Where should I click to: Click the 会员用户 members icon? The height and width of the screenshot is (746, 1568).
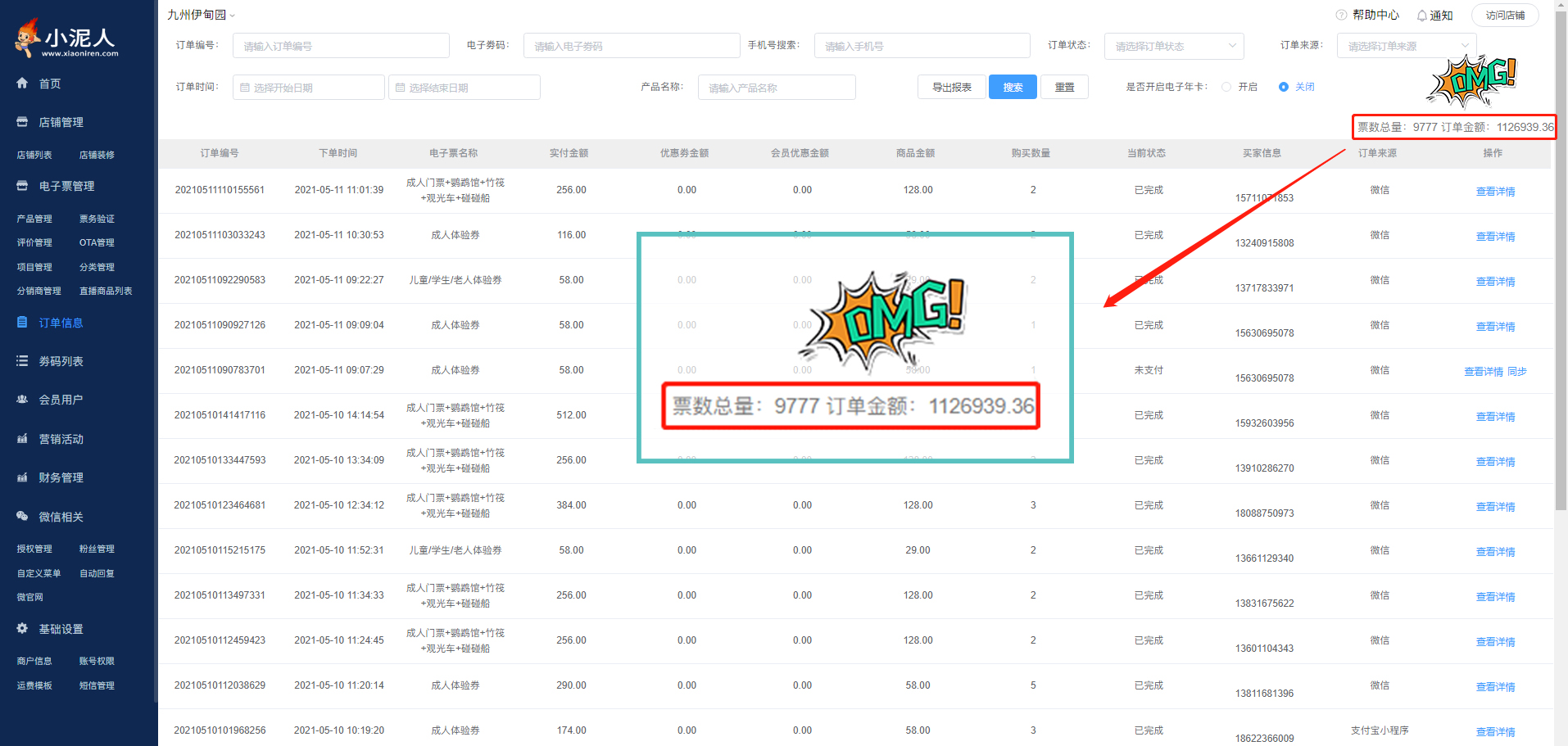[22, 400]
